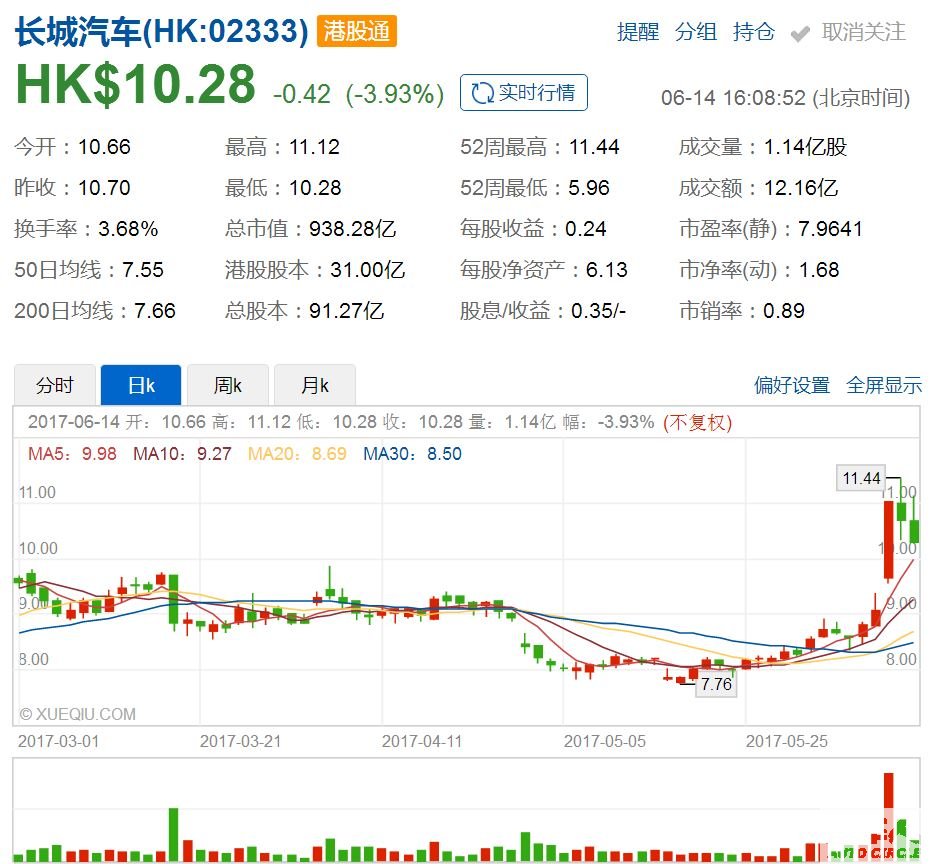Open the 分组 link
Viewport: 935px width, 864px height.
click(x=695, y=32)
